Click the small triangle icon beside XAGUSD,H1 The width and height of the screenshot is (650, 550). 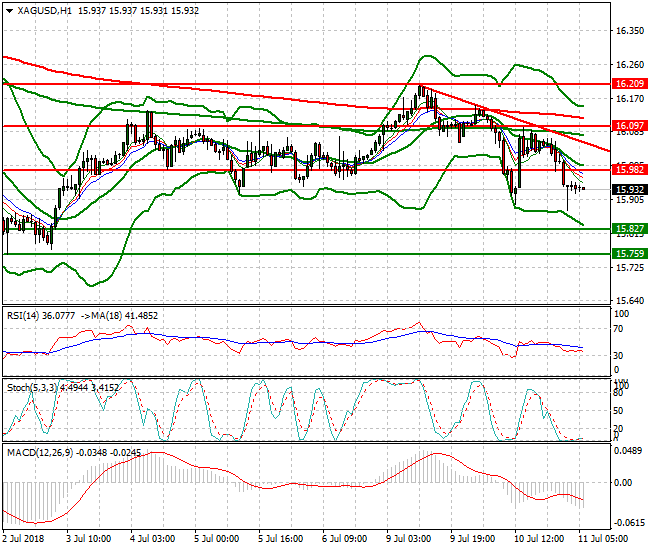(8, 9)
